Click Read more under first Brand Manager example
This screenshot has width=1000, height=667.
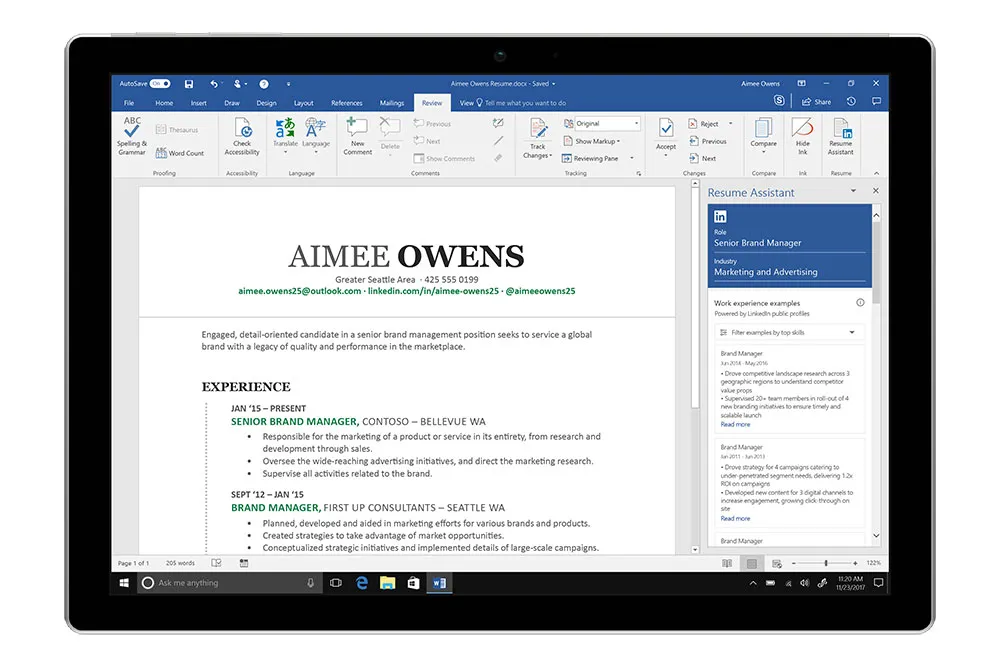(x=735, y=424)
